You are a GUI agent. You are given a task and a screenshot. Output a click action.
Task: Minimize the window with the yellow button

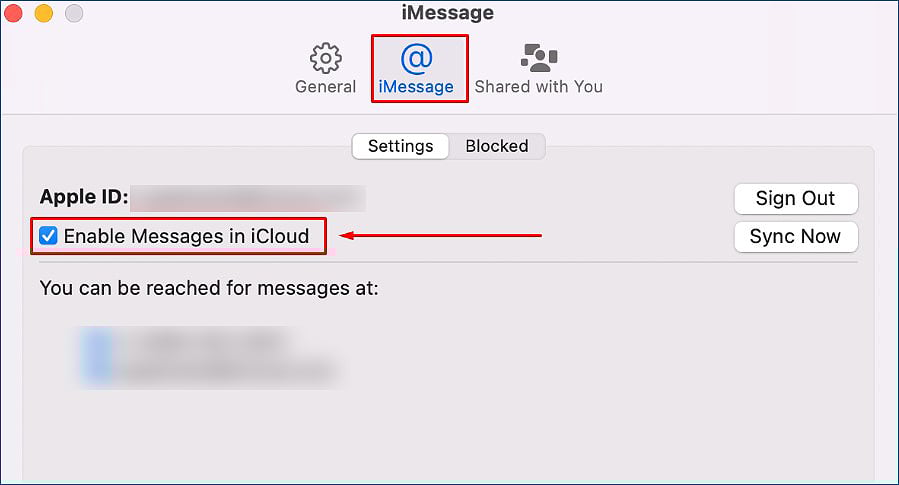pyautogui.click(x=44, y=13)
